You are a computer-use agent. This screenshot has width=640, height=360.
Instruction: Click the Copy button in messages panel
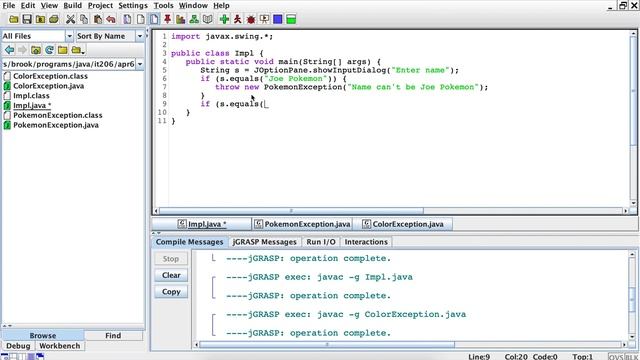coord(171,292)
